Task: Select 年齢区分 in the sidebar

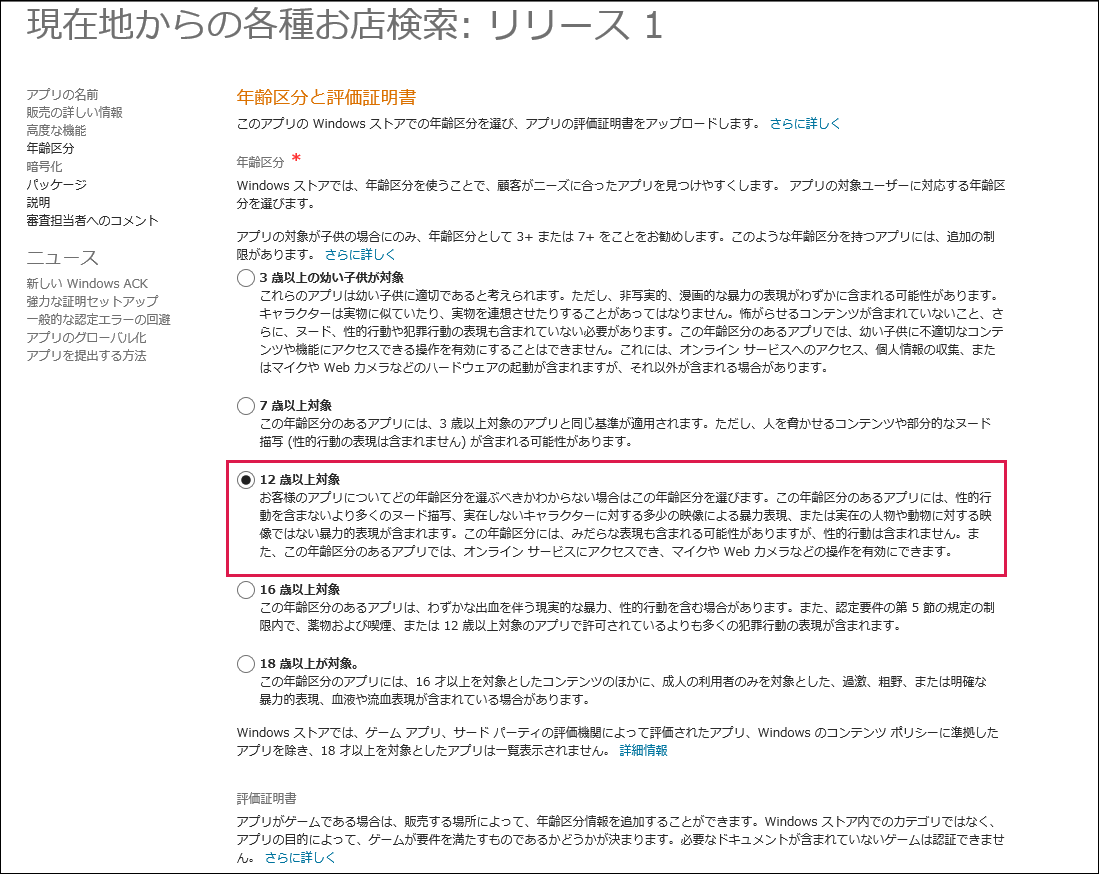Action: pyautogui.click(x=50, y=149)
